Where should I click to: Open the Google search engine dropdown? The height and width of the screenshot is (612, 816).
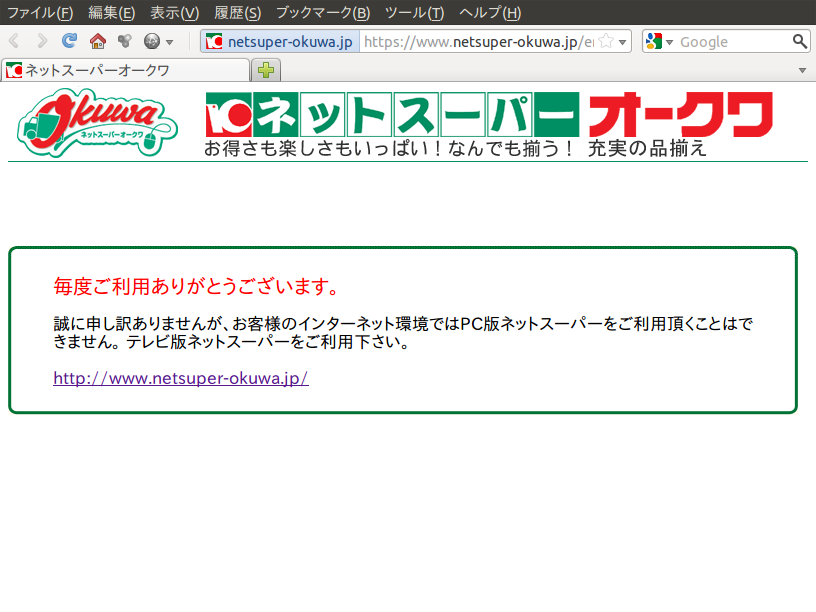[660, 41]
